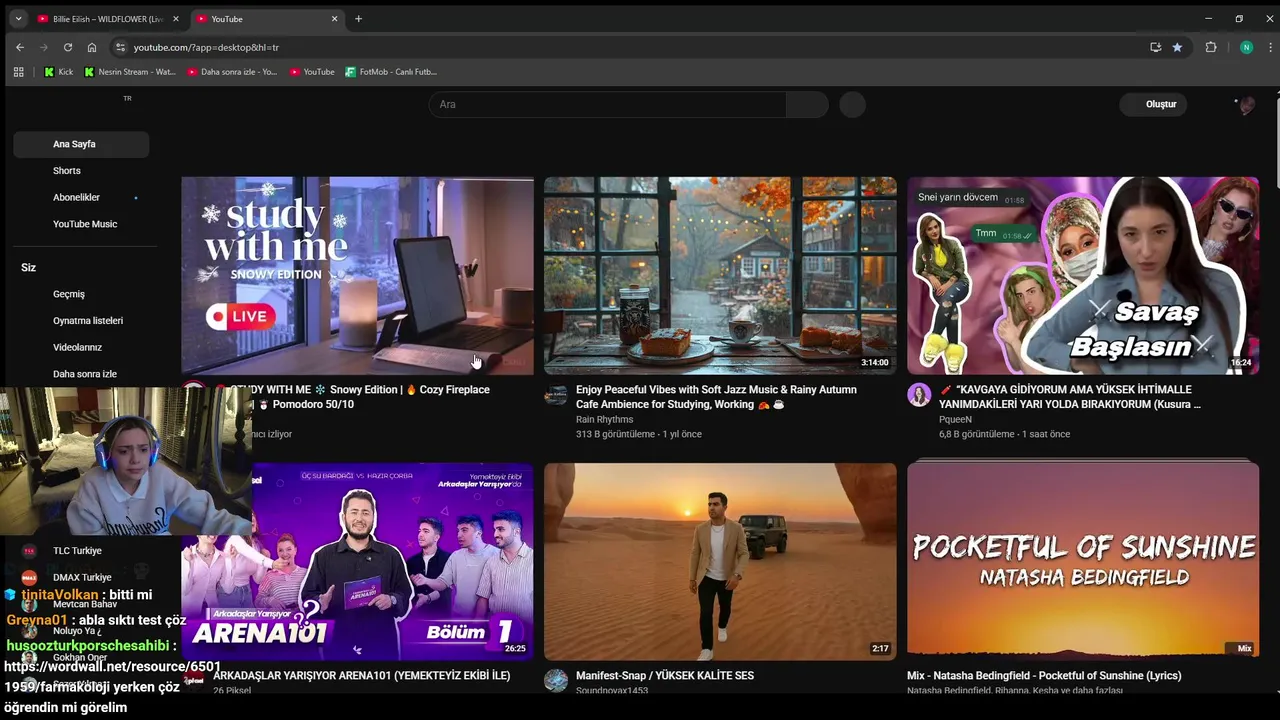Screen dimensions: 1280x720
Task: Click the Enjoy Peaceful Vibes video title
Action: (x=716, y=397)
